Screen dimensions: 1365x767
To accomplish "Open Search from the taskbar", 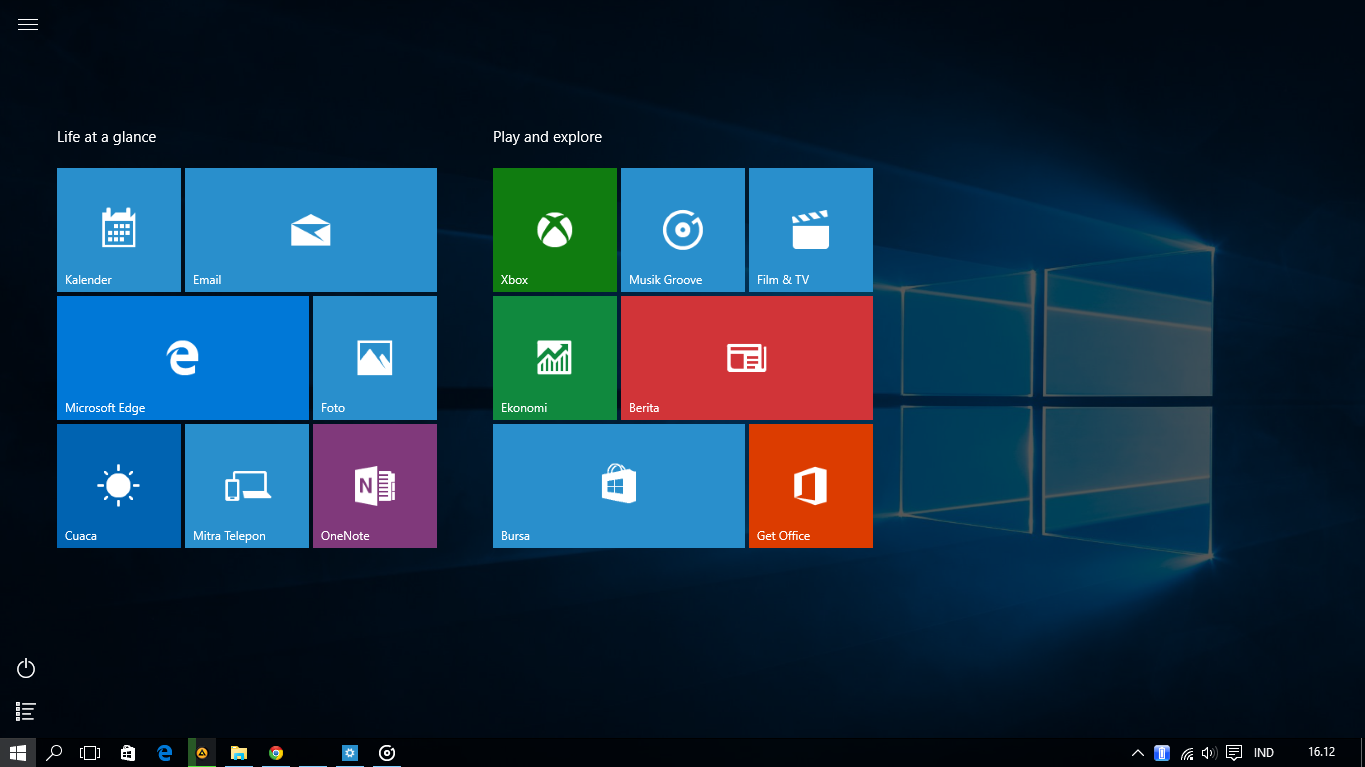I will (53, 752).
